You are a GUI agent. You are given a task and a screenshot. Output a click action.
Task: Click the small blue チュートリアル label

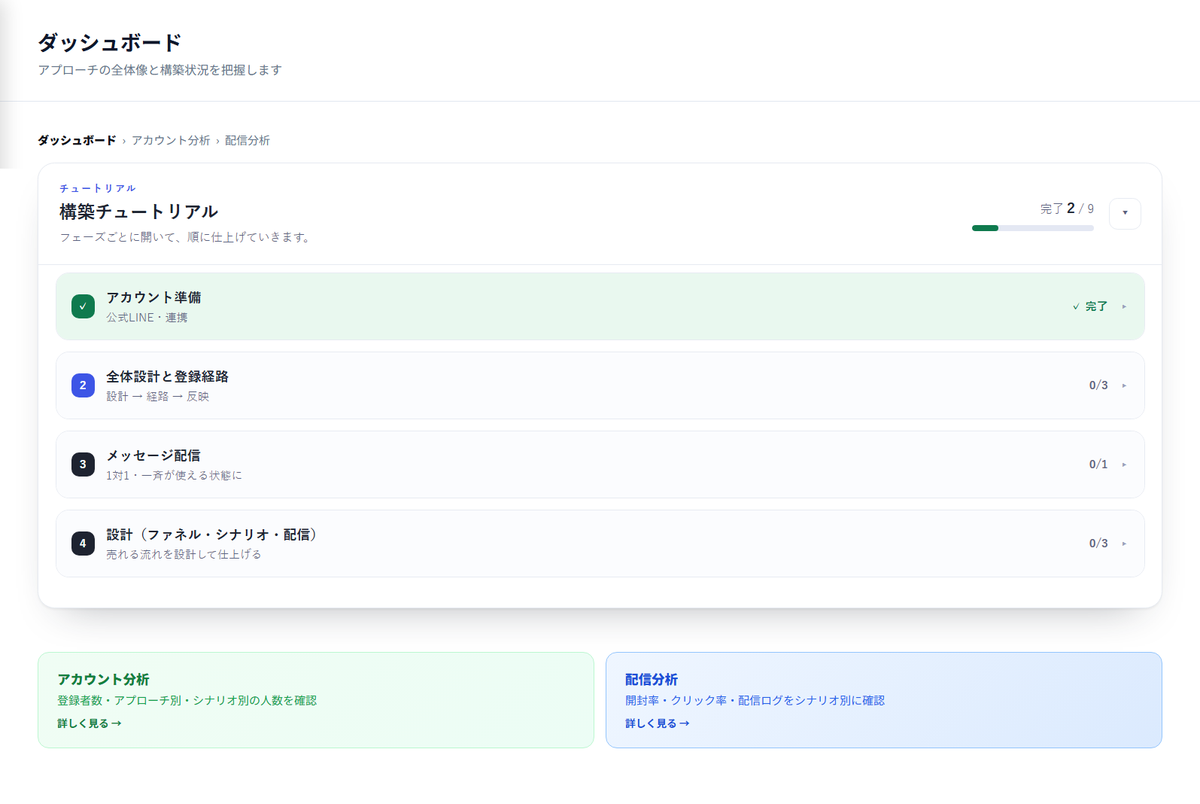tap(98, 188)
